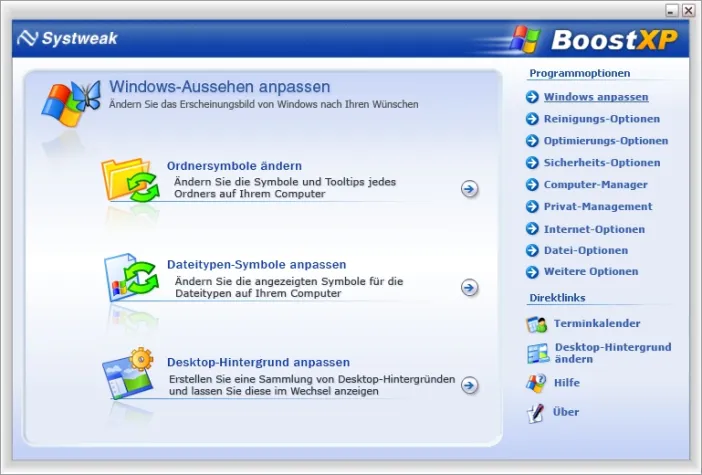The height and width of the screenshot is (475, 702).
Task: Open the Desktop-Hintergrund ändern direct link
Action: (613, 353)
